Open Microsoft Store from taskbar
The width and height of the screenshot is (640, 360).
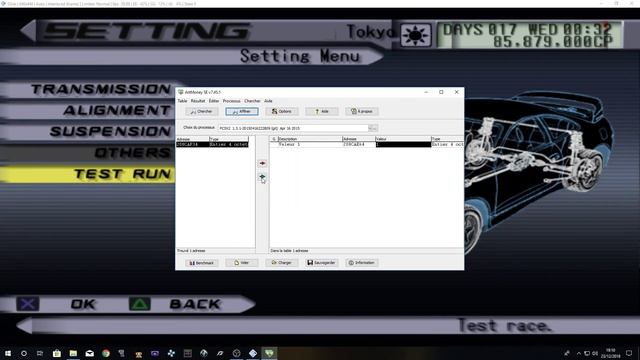coord(56,353)
